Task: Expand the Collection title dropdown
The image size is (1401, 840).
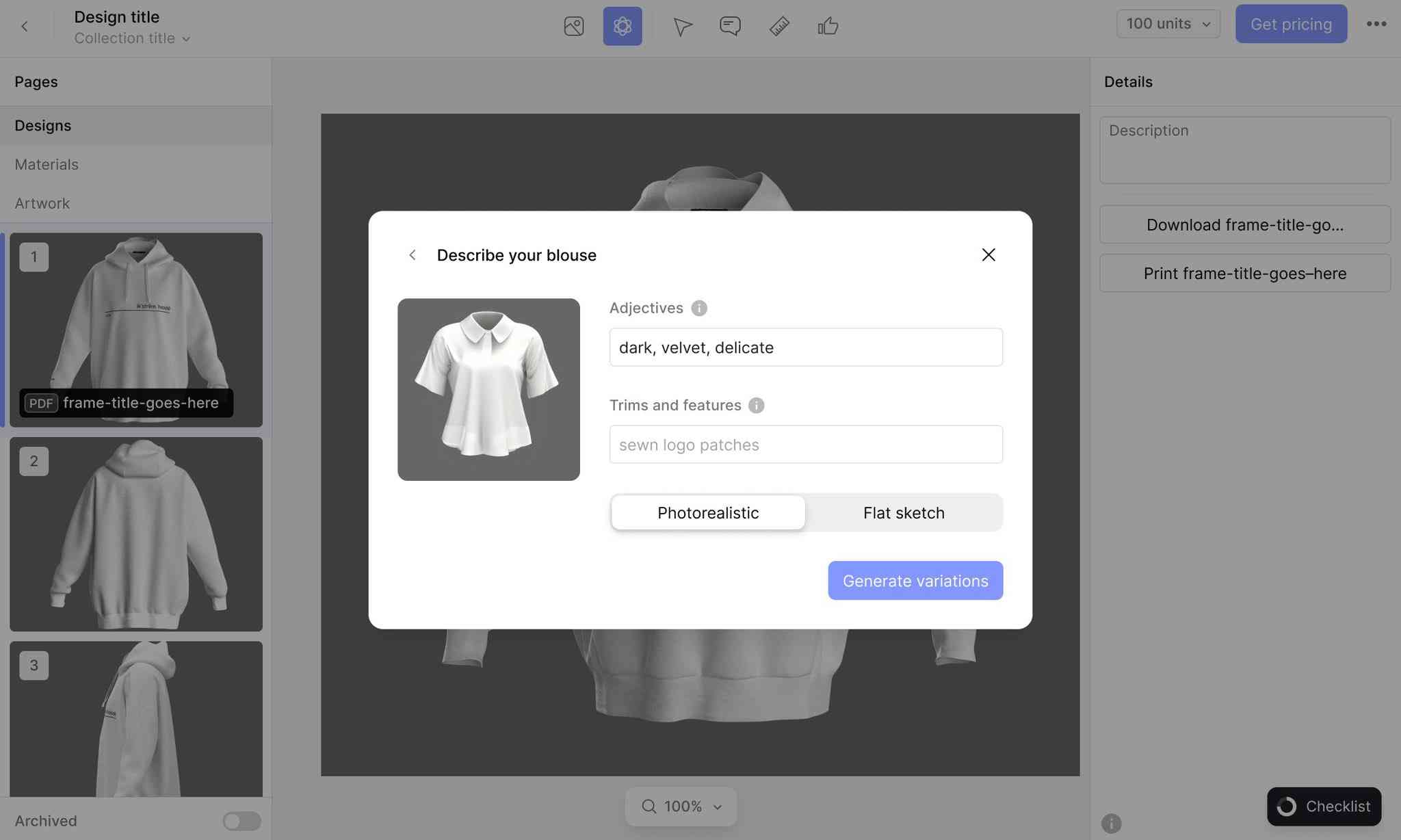Action: (x=133, y=38)
